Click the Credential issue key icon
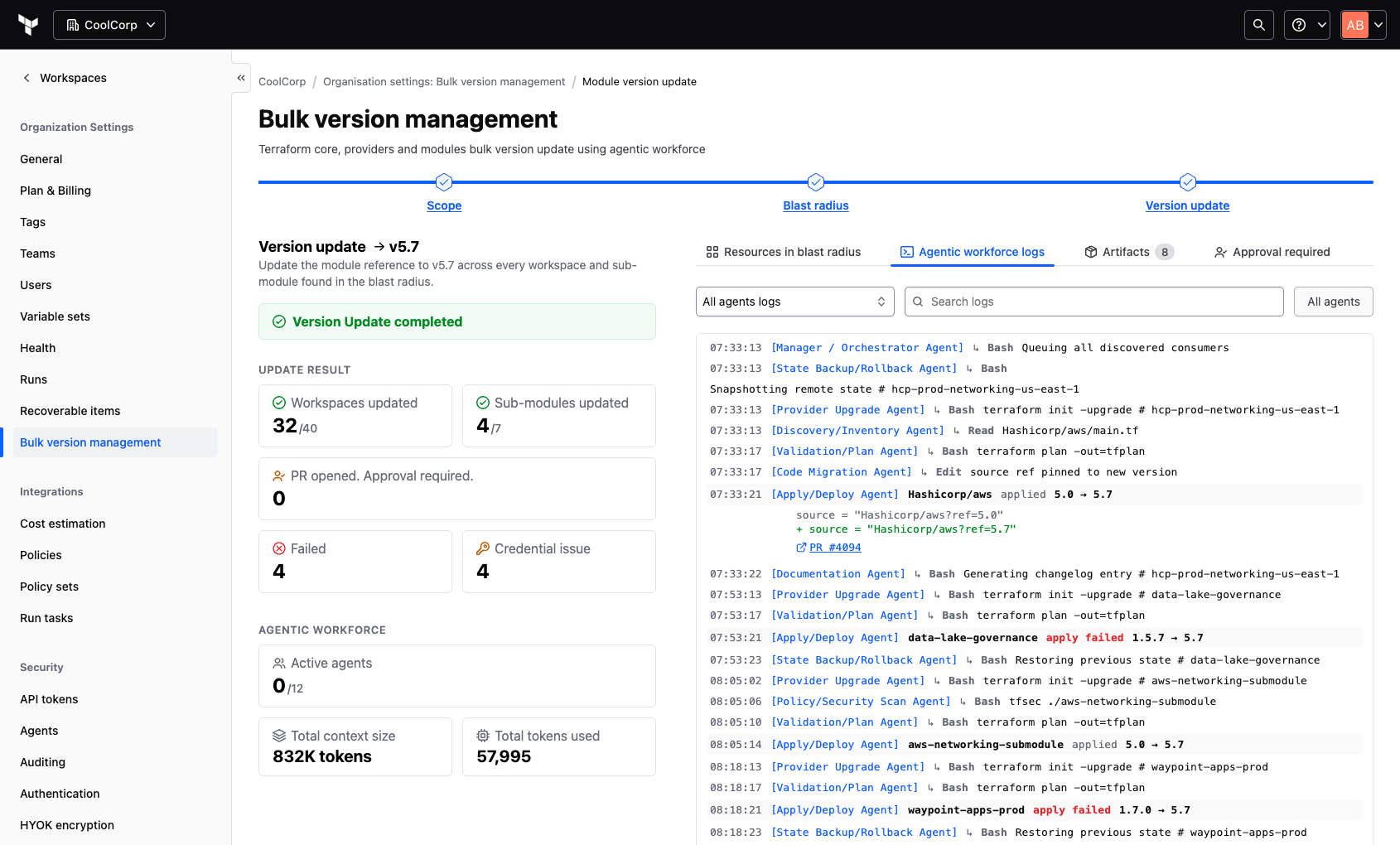This screenshot has height=845, width=1400. 483,548
